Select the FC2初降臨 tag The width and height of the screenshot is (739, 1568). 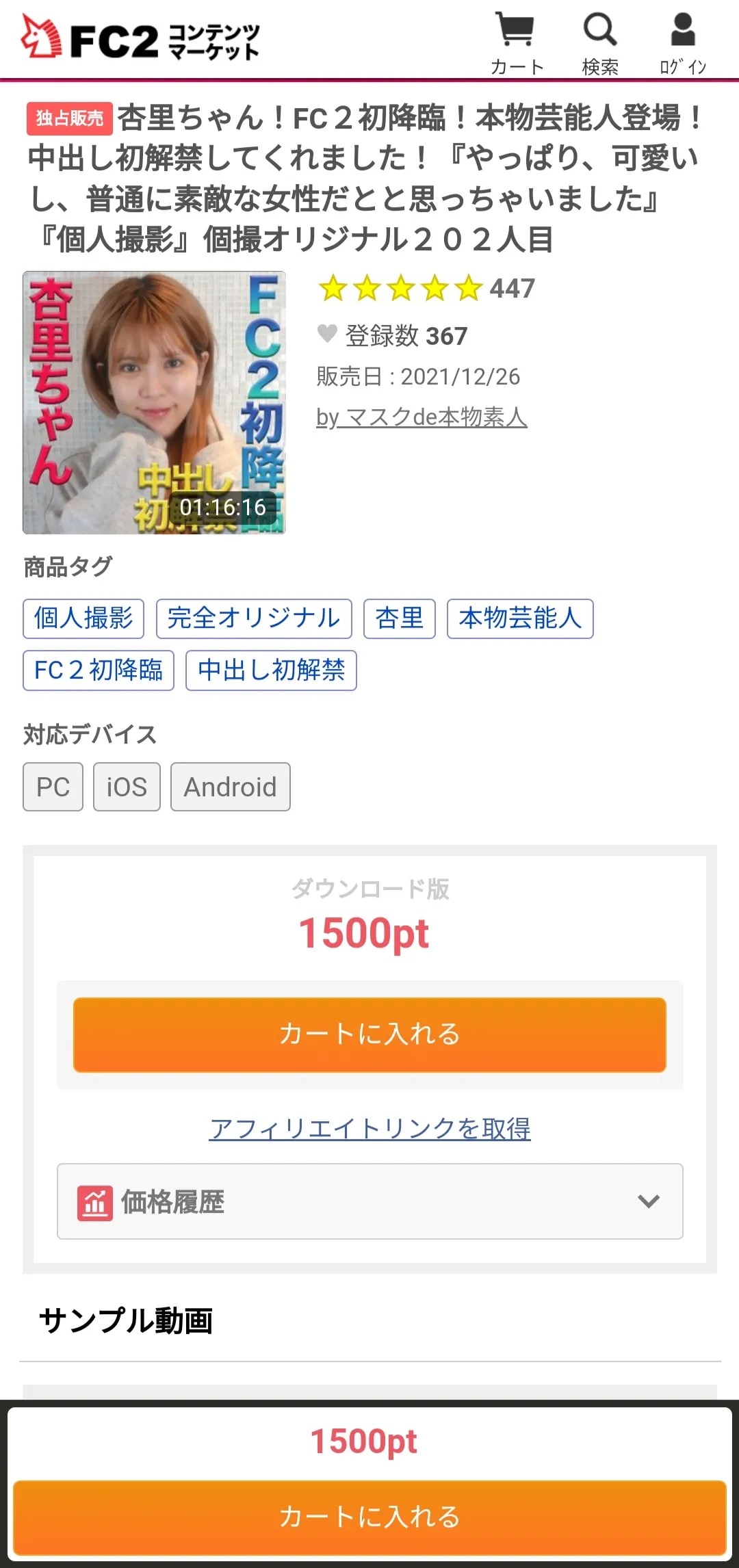[x=99, y=670]
